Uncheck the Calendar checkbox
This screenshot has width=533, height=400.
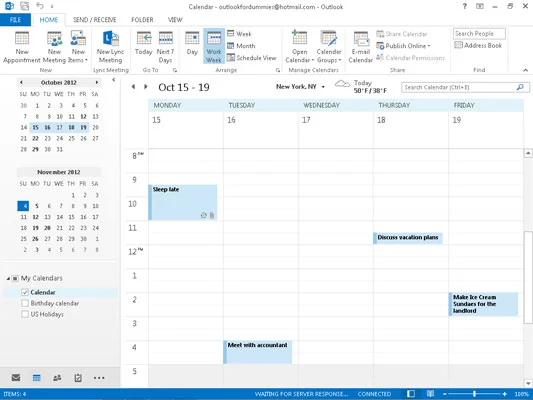pyautogui.click(x=24, y=292)
